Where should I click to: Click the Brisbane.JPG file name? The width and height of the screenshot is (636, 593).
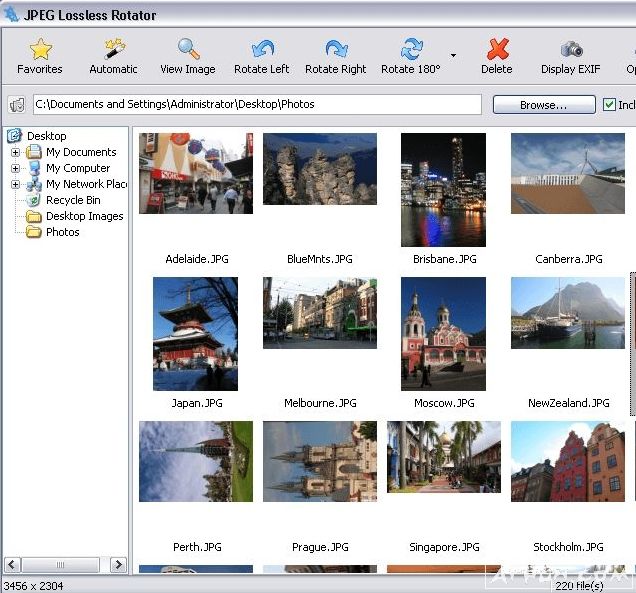(445, 259)
